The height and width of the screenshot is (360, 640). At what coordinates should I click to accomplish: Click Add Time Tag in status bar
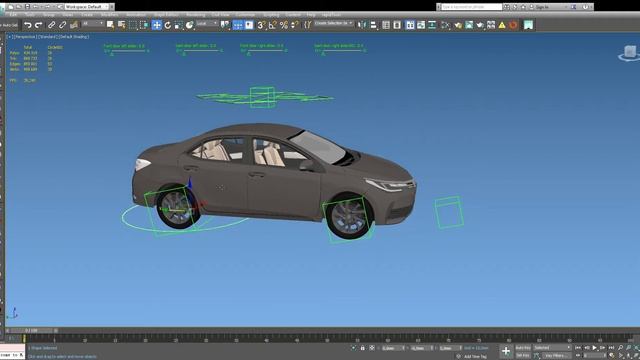coord(475,356)
